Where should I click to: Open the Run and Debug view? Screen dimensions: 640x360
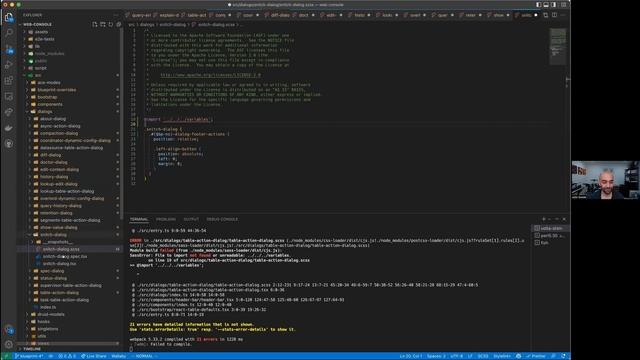pos(9,65)
